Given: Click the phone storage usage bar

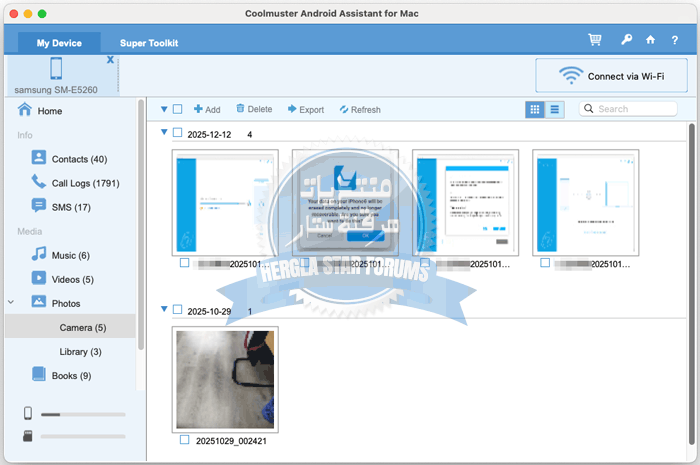Looking at the screenshot, I should coord(82,414).
